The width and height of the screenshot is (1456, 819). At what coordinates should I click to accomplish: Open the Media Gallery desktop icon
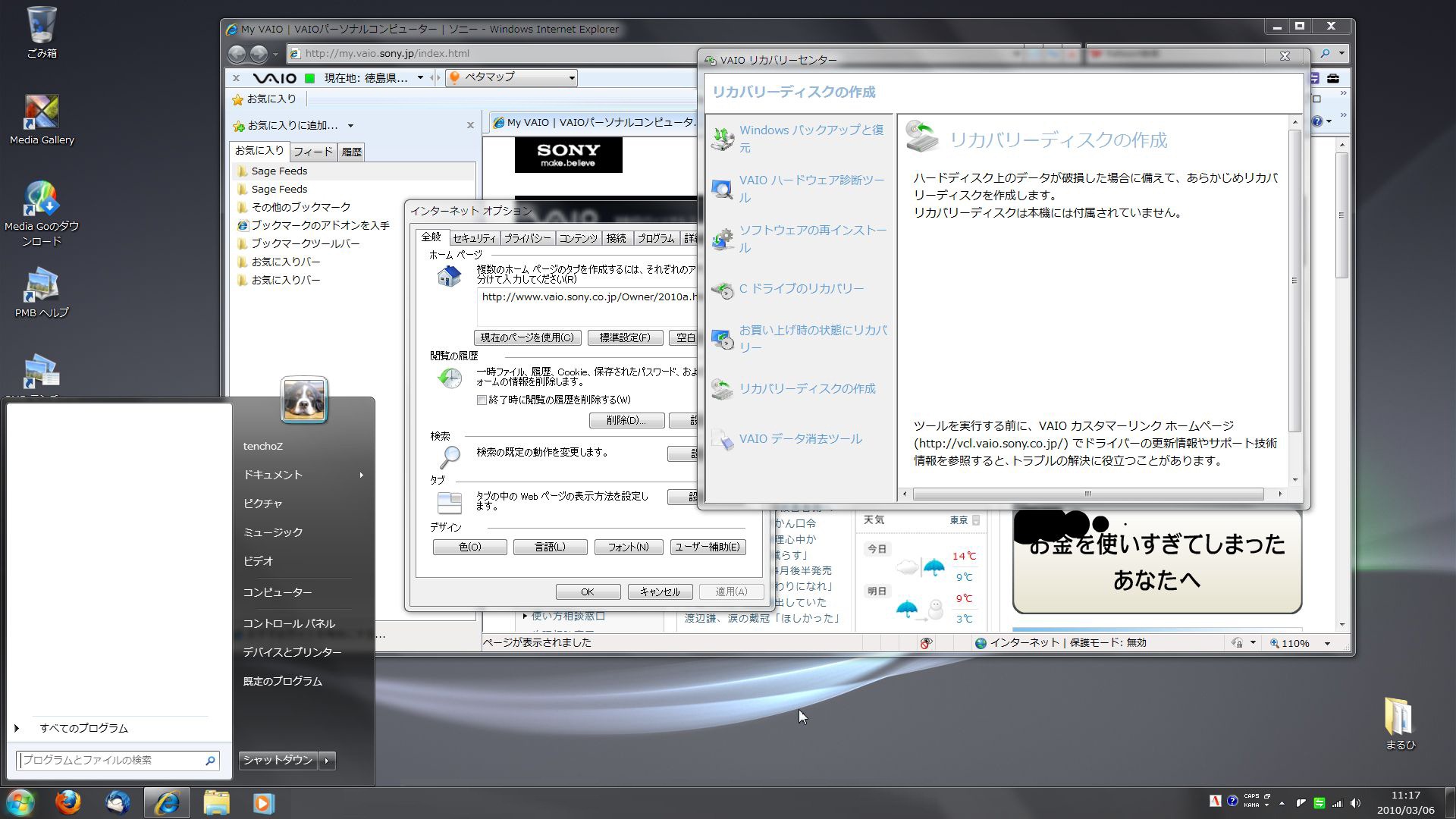tap(42, 120)
